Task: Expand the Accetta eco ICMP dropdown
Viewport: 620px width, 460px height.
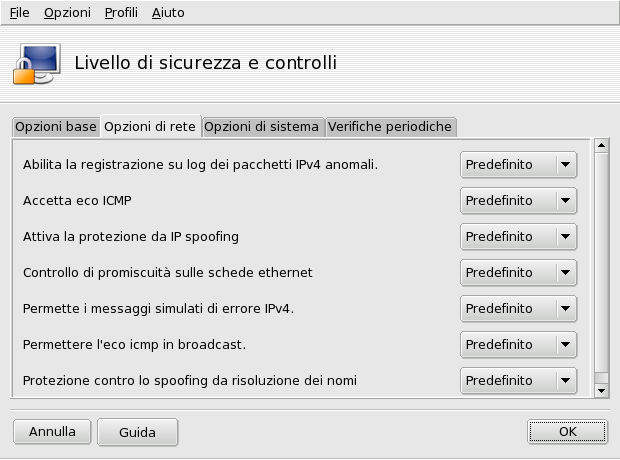Action: click(x=518, y=201)
